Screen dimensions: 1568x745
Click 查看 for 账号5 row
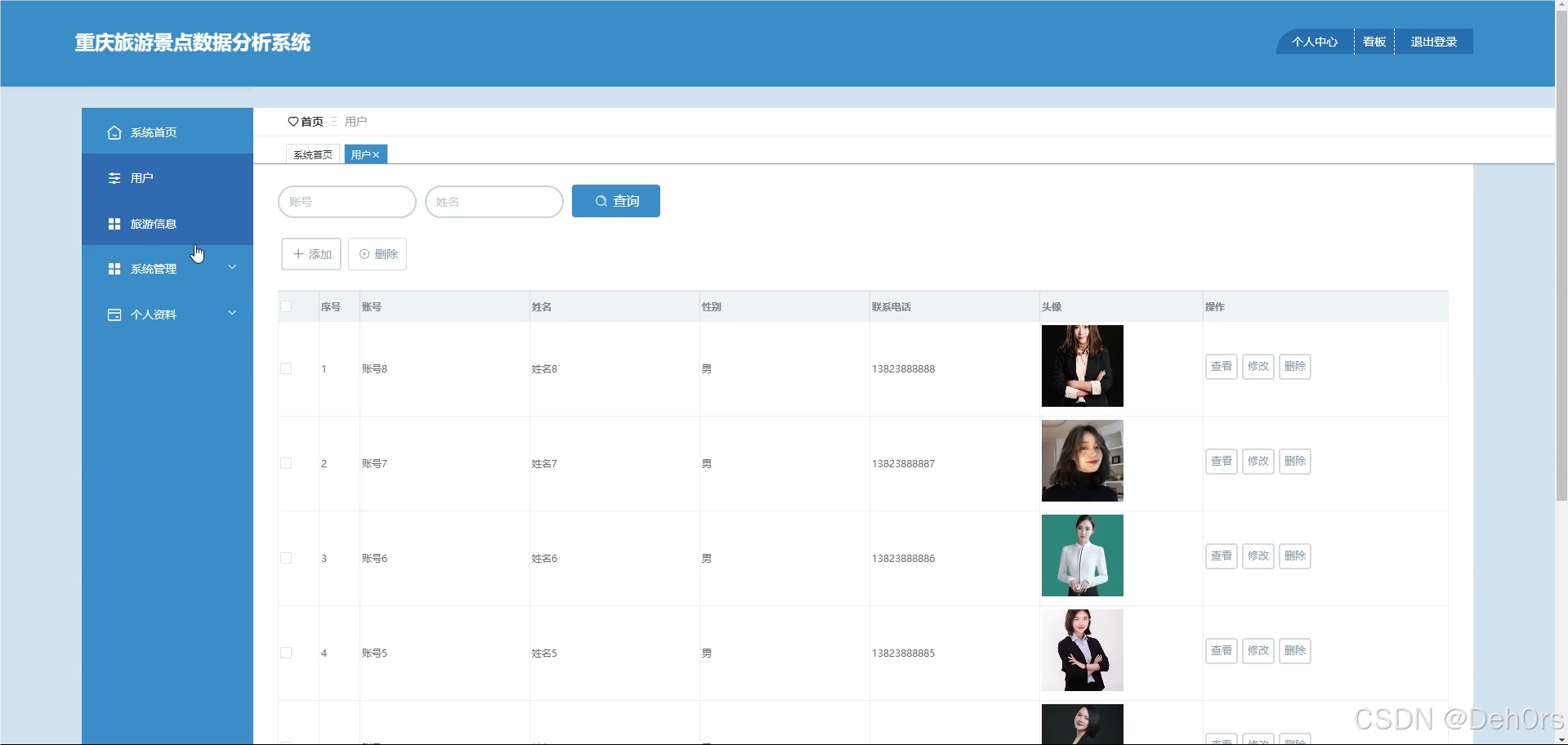(x=1222, y=651)
